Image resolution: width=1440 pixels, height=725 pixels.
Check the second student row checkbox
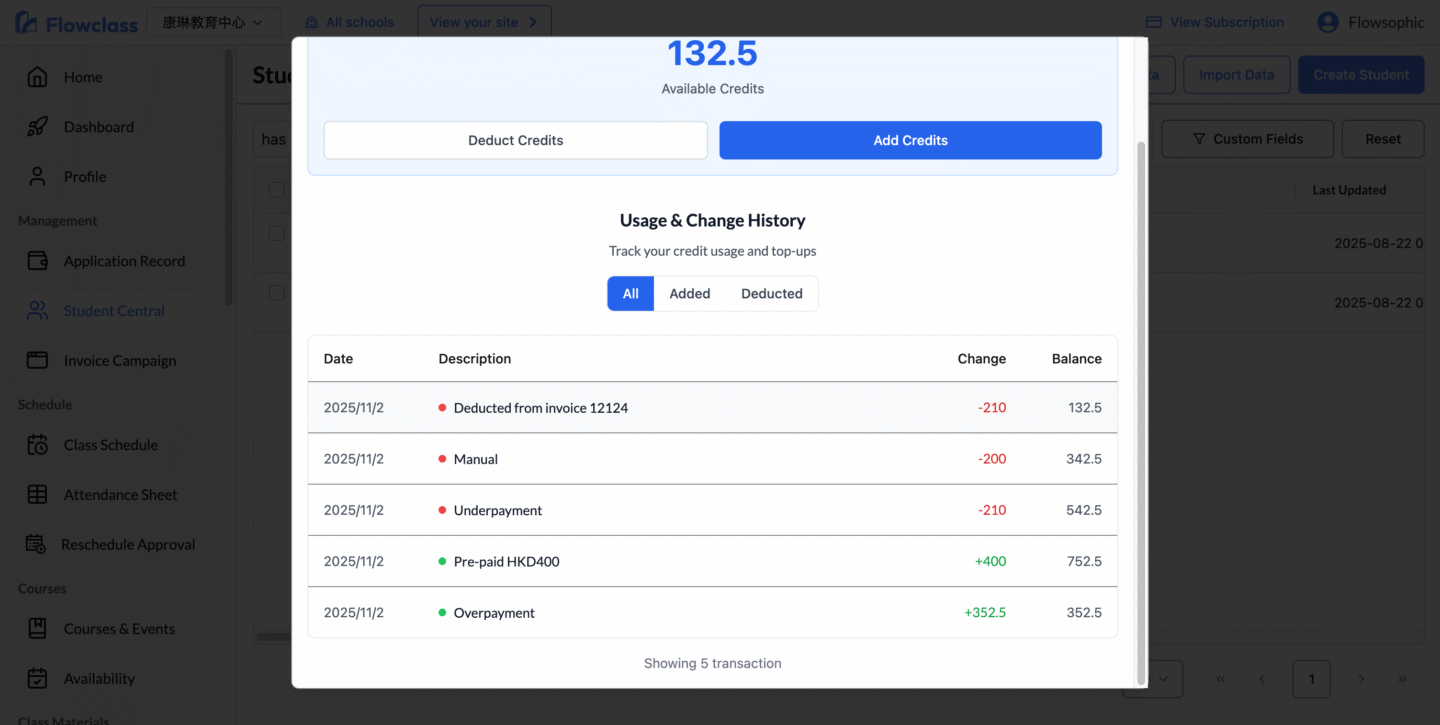(277, 293)
